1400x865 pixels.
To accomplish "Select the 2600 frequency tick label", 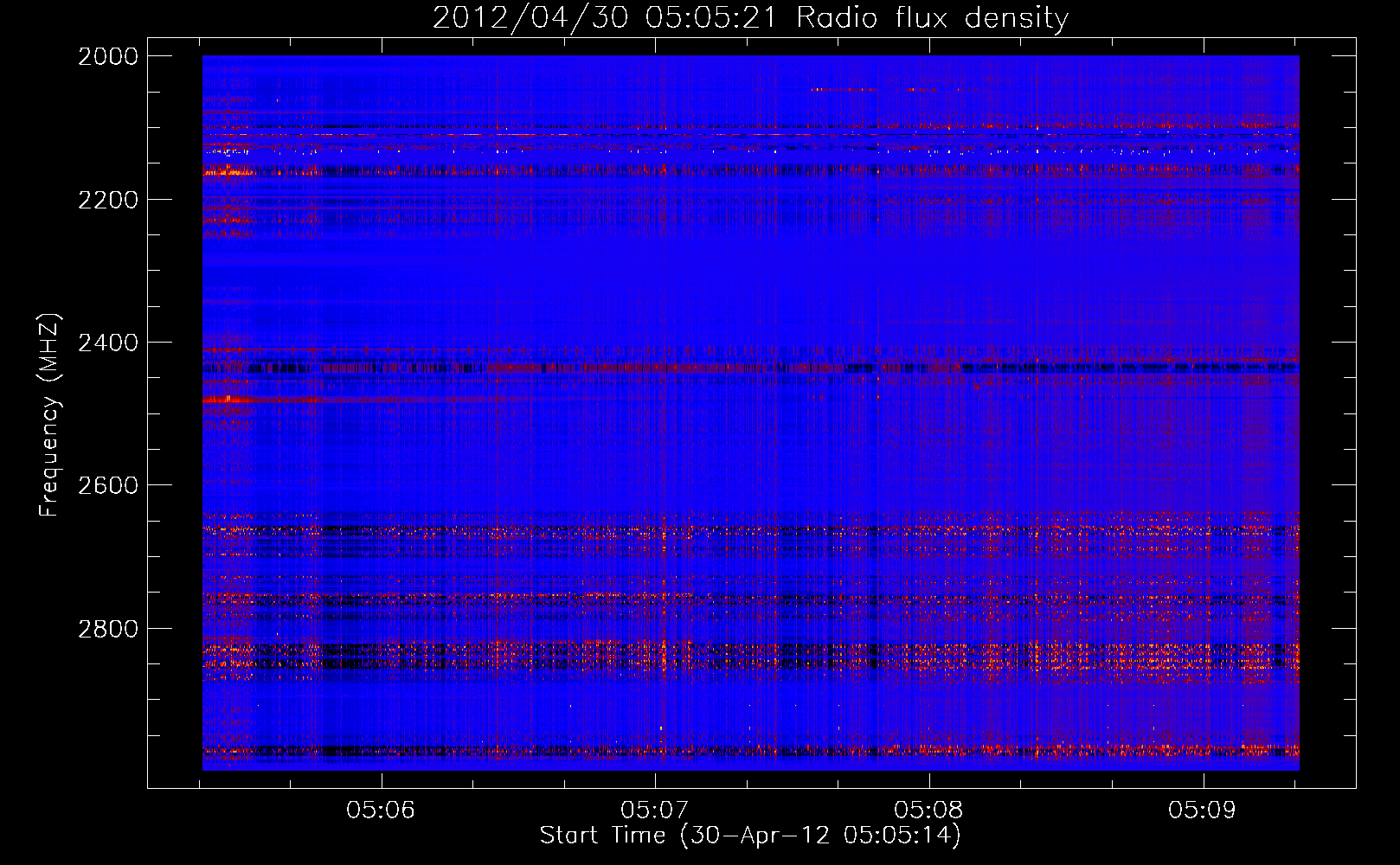I will [x=108, y=485].
